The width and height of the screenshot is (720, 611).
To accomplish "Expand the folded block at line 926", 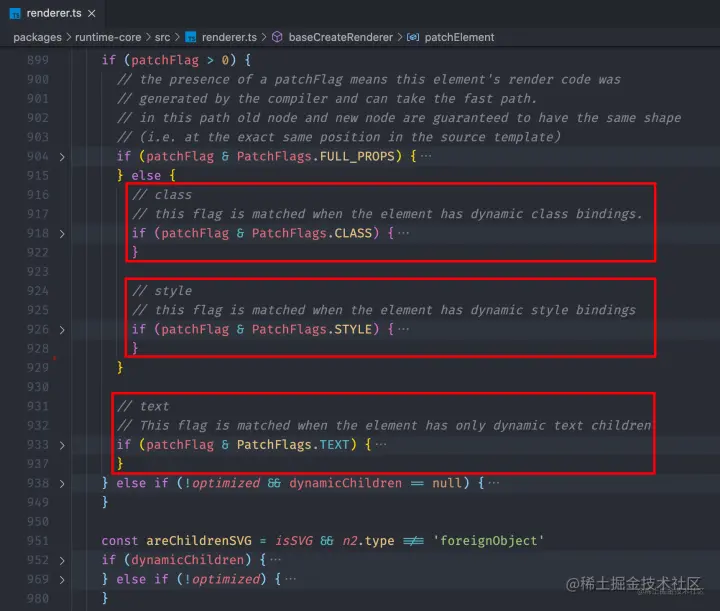I will point(62,330).
